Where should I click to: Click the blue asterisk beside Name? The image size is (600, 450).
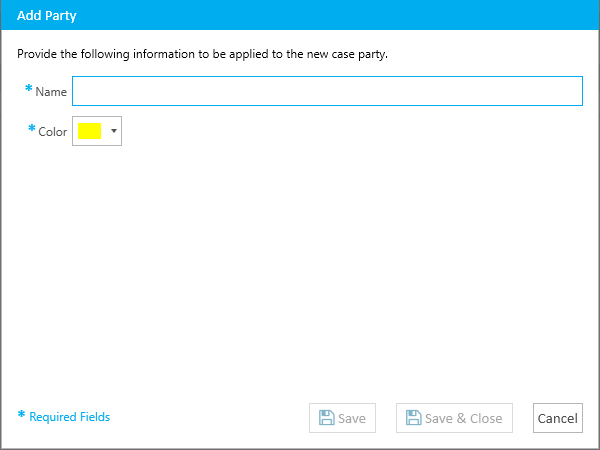(x=28, y=88)
